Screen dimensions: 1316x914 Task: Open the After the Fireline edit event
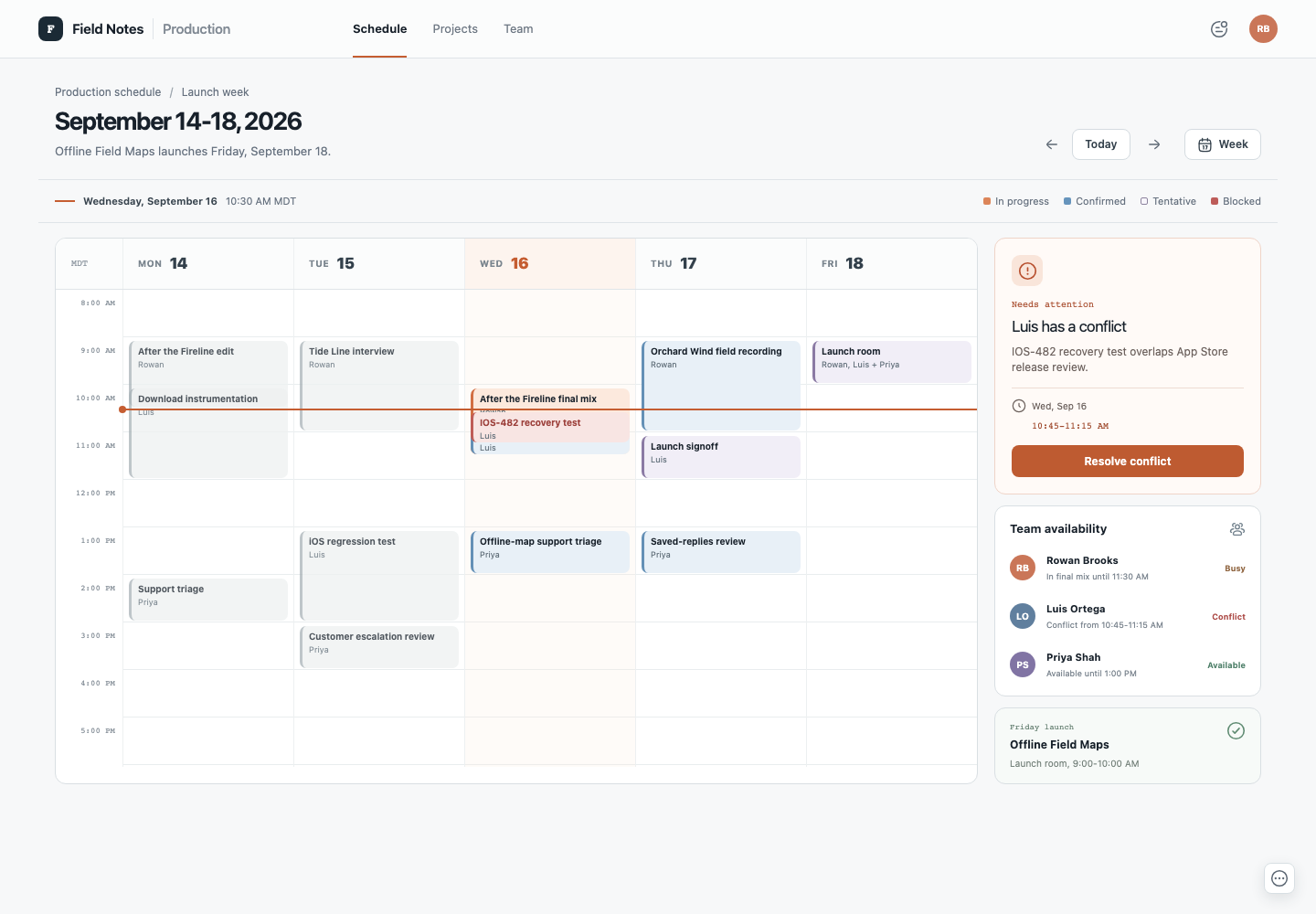[208, 364]
